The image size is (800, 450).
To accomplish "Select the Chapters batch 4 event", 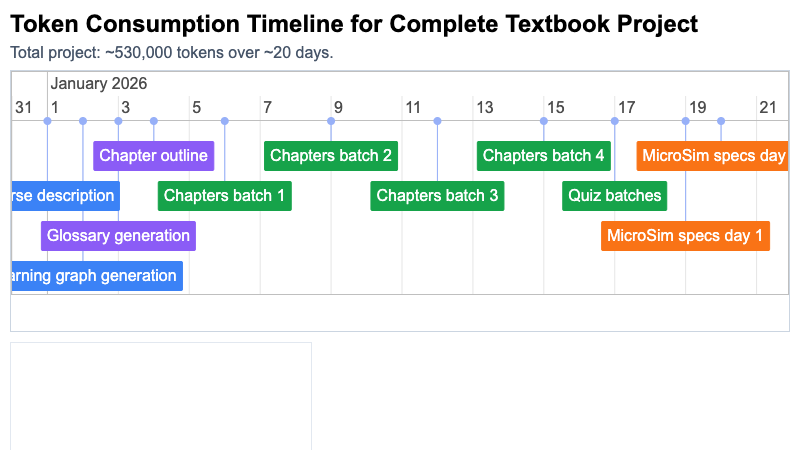I will (x=543, y=156).
